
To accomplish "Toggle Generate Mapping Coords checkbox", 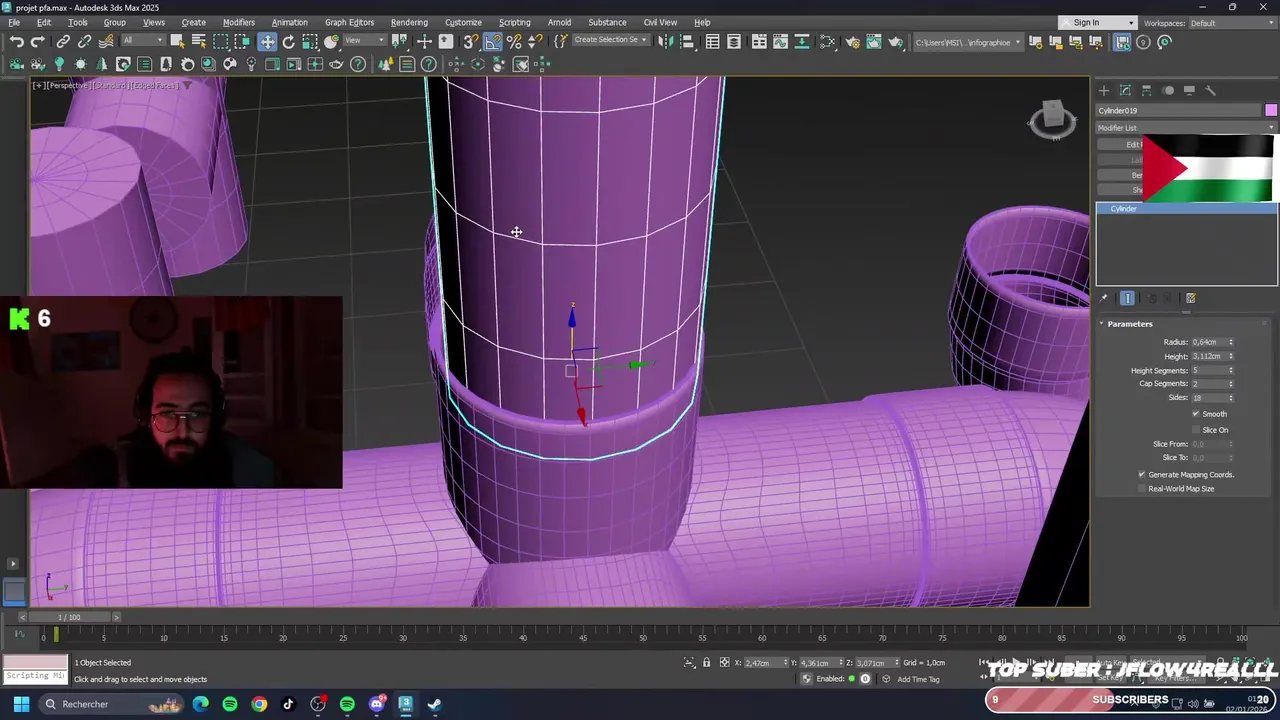I will (1142, 474).
